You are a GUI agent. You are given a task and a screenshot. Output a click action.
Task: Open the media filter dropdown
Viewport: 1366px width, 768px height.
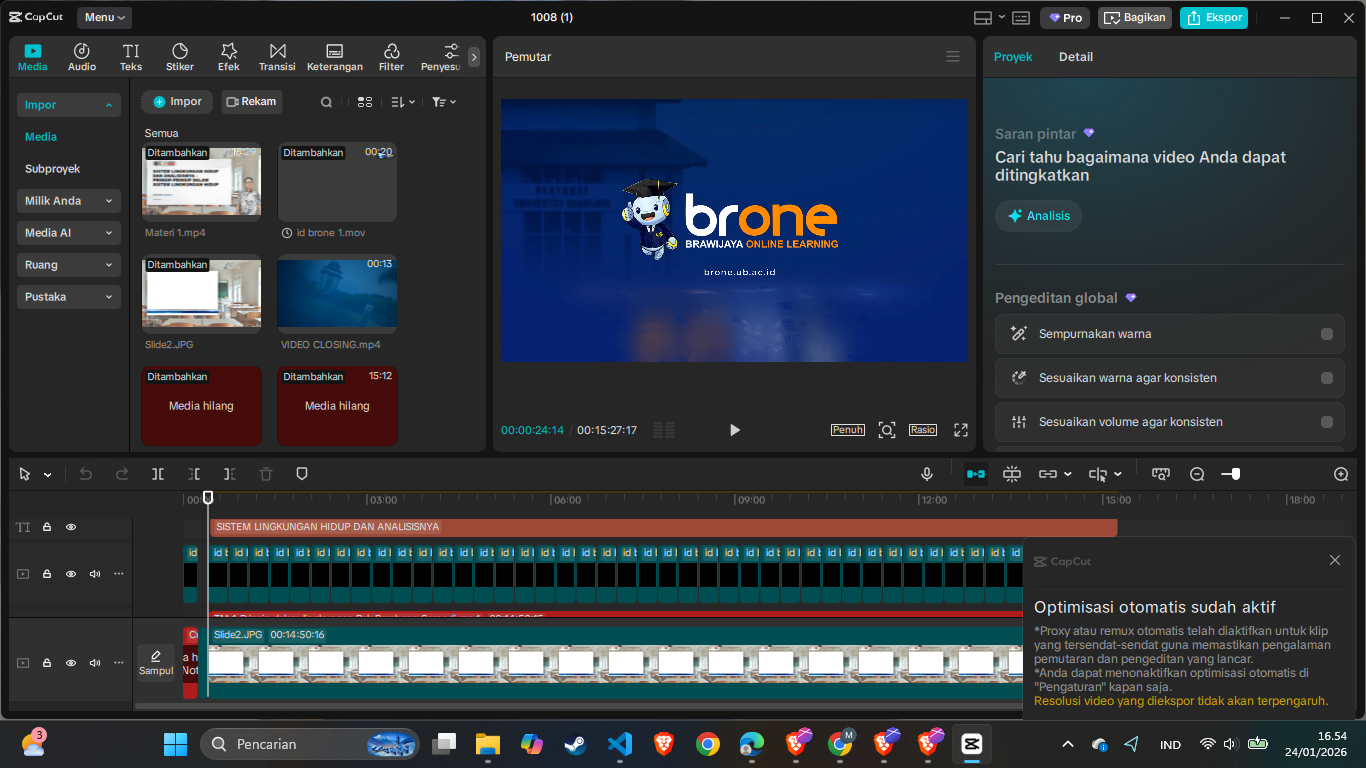point(444,102)
